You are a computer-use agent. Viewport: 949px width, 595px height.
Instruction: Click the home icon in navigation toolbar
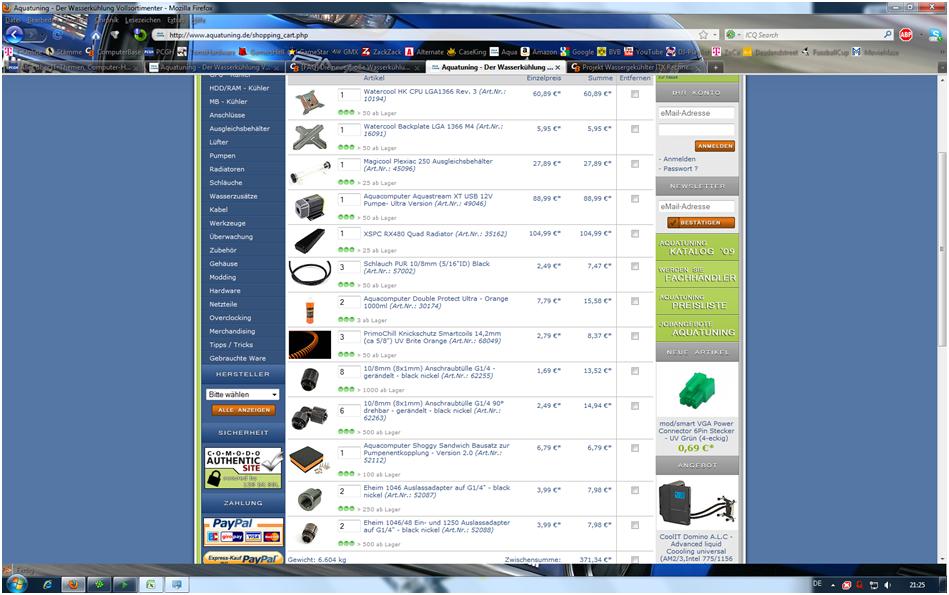point(96,35)
